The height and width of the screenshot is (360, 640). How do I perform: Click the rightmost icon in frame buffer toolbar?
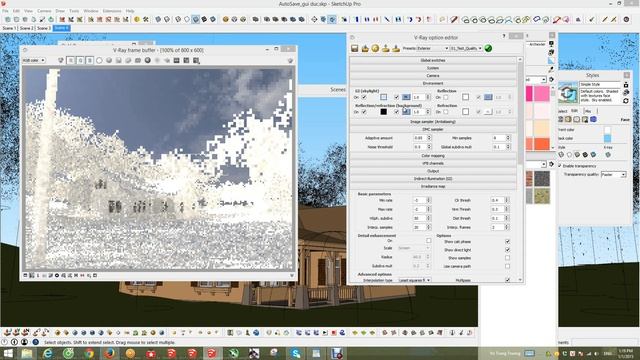coord(290,60)
